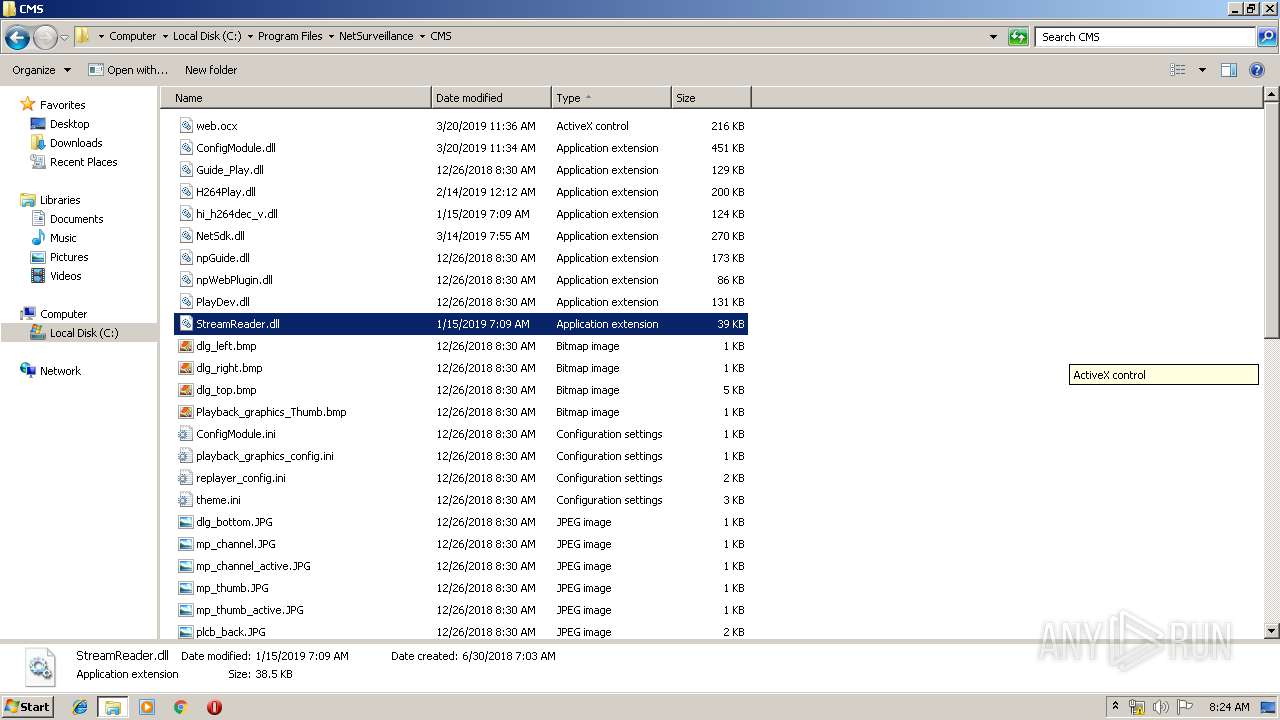Image resolution: width=1280 pixels, height=720 pixels.
Task: Click the vertical scrollbar down arrow
Action: coord(1271,631)
